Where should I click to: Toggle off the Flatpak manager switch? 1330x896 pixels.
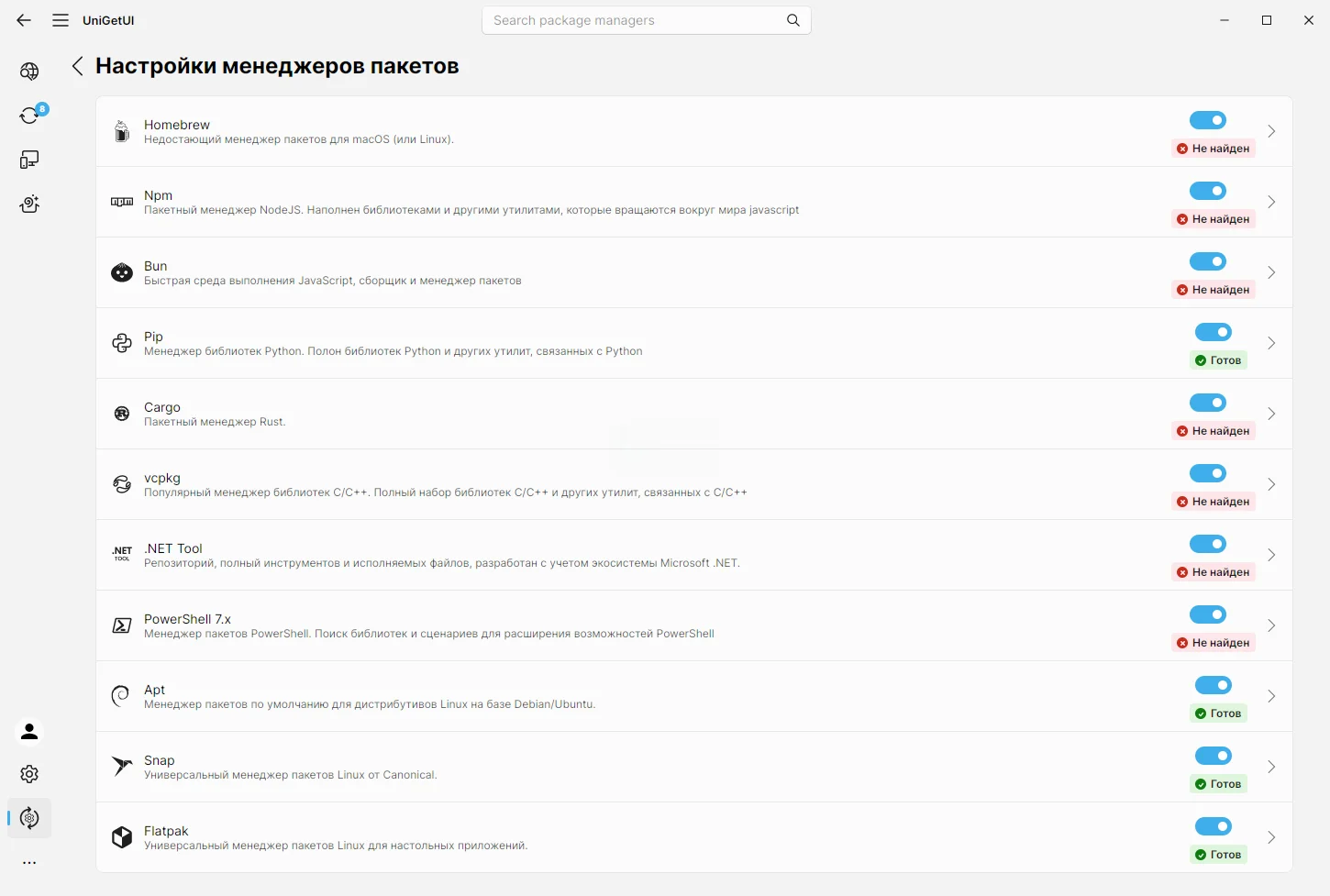1213,826
